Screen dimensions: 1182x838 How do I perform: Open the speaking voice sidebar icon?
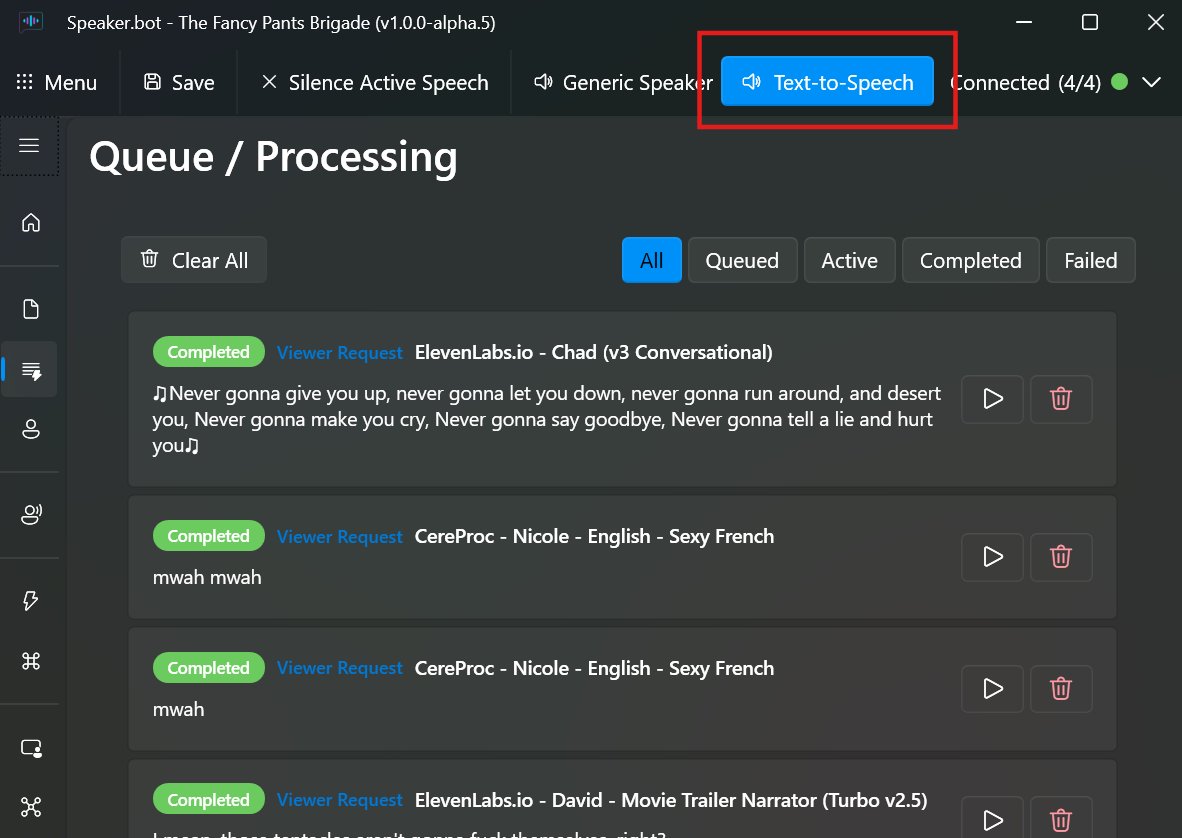pyautogui.click(x=31, y=515)
